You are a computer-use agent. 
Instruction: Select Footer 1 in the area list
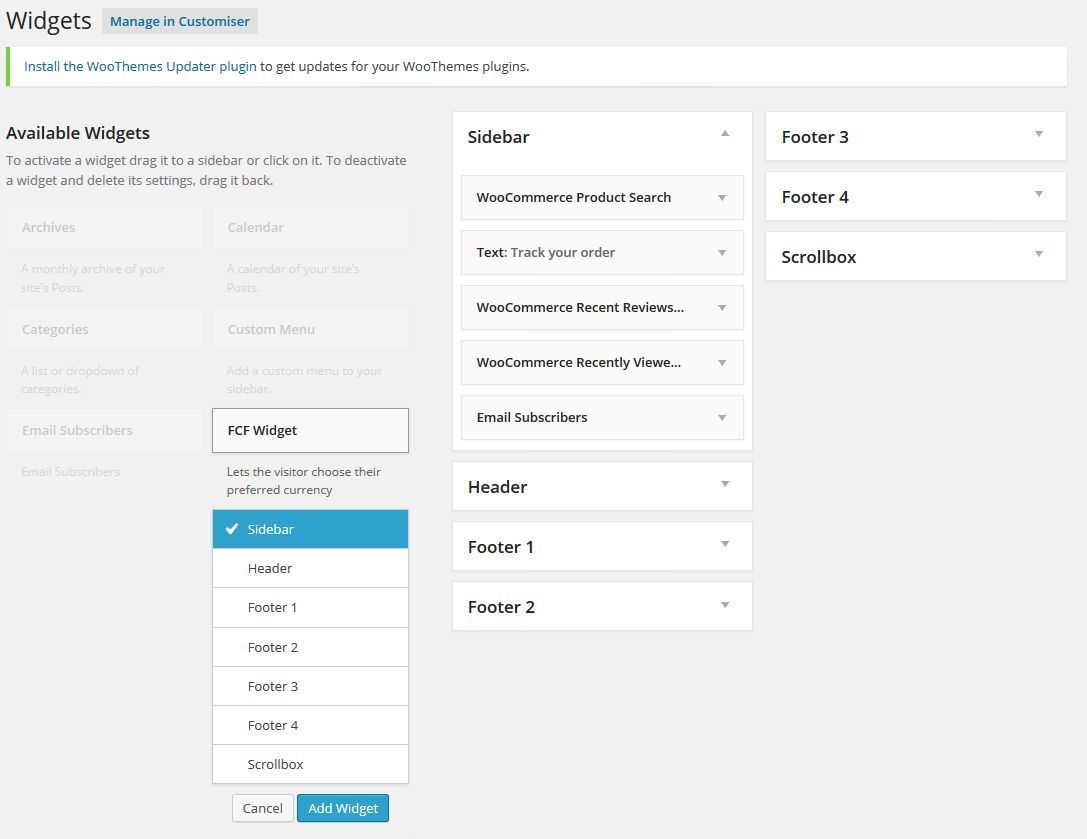[310, 607]
